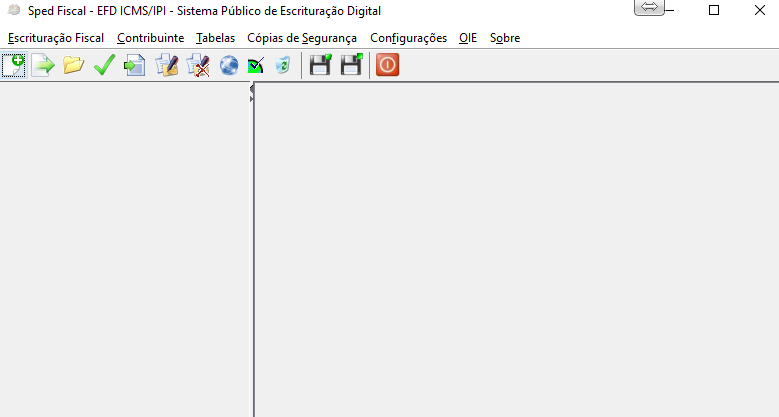Click the green checkmark validate icon
The width and height of the screenshot is (779, 417).
coord(104,66)
